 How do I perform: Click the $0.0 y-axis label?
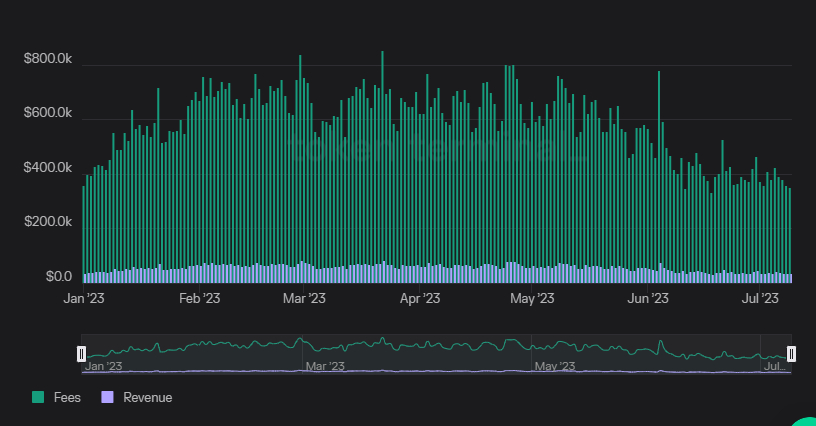coord(58,276)
